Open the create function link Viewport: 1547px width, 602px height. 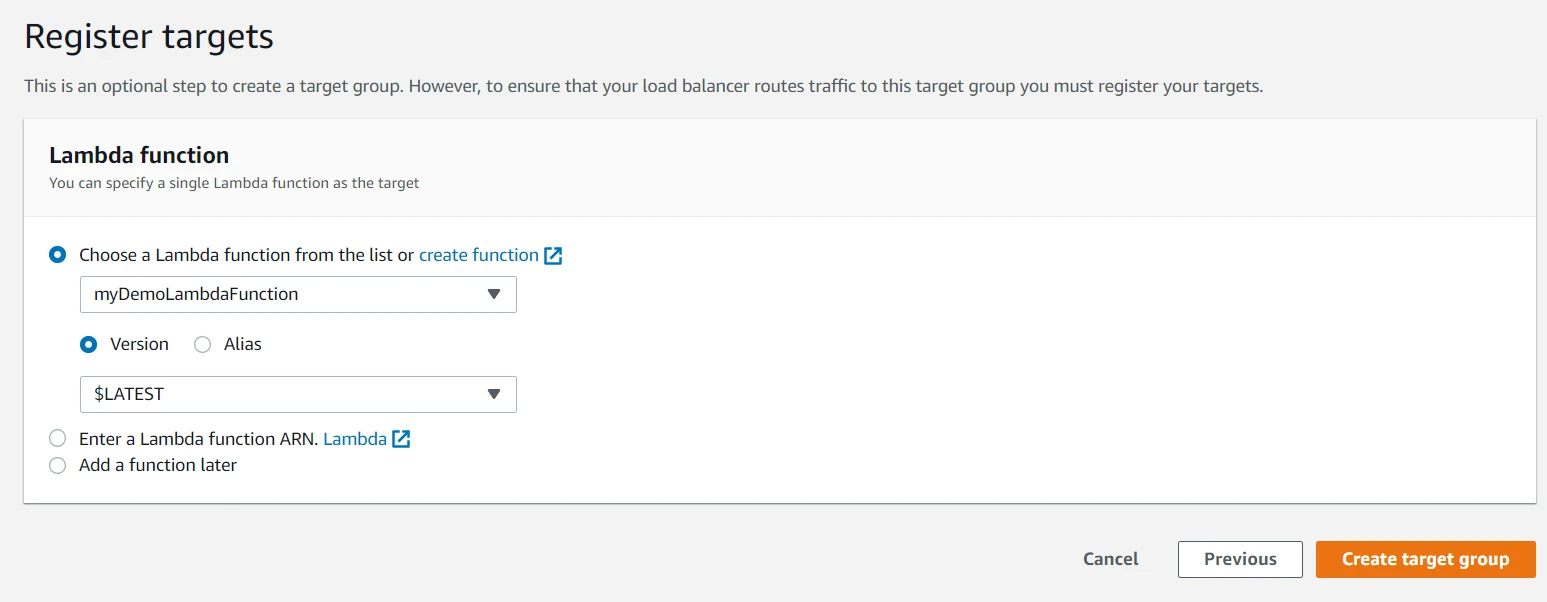point(478,255)
